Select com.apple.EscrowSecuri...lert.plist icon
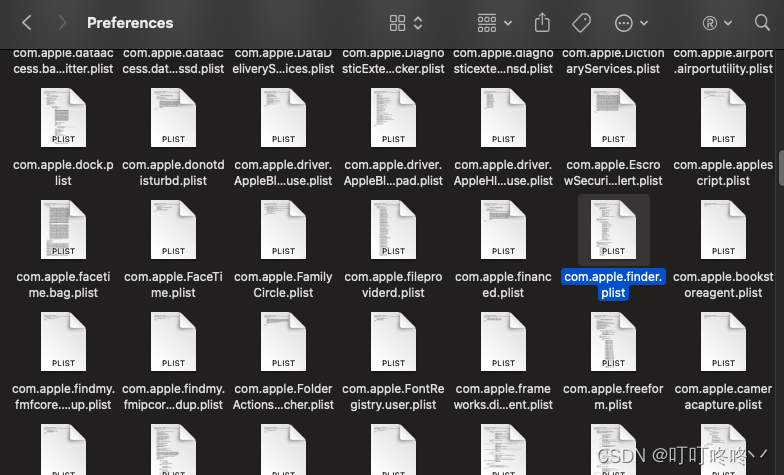784x475 pixels. coord(613,118)
